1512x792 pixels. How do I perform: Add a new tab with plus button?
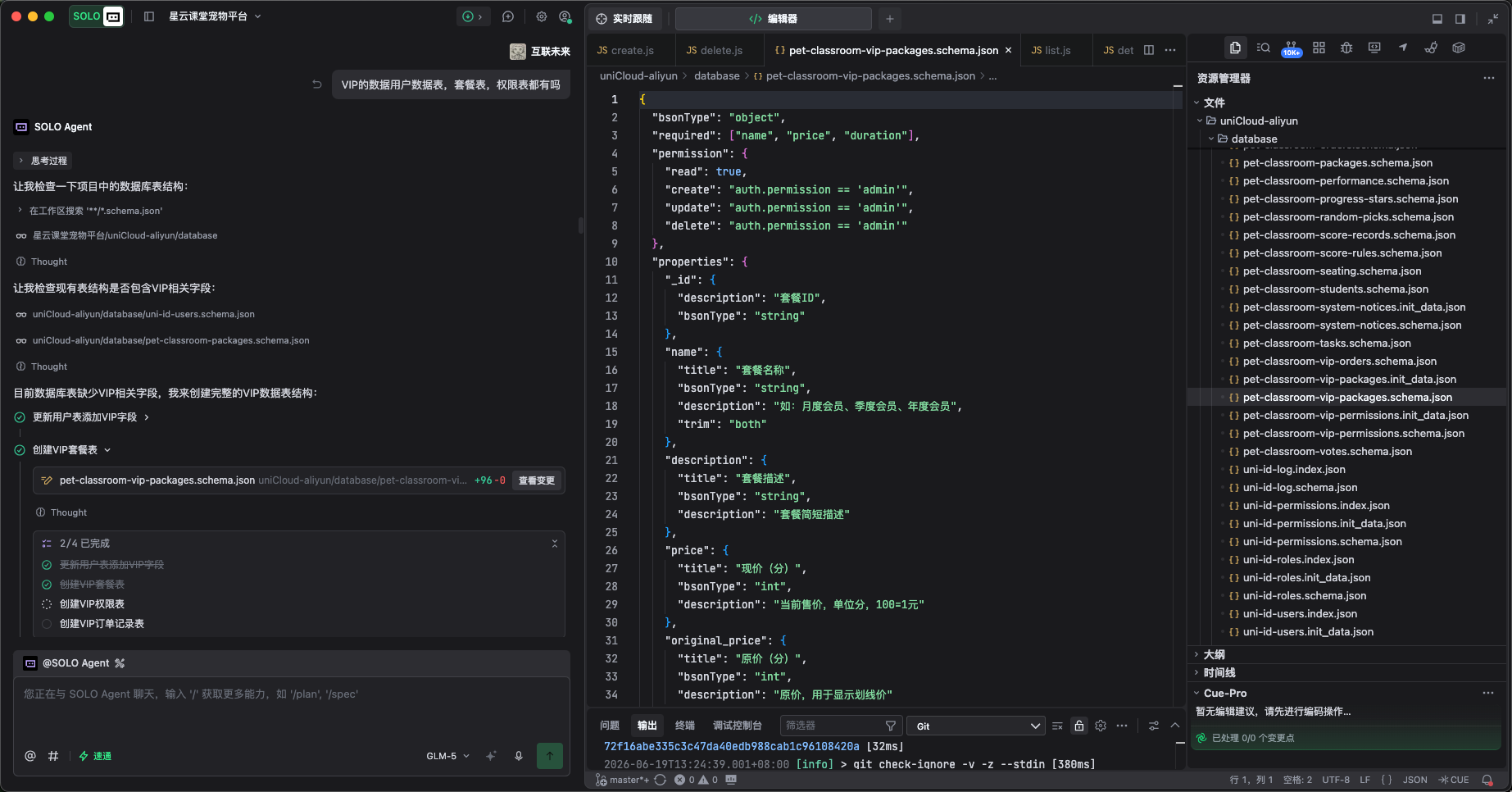click(x=890, y=19)
